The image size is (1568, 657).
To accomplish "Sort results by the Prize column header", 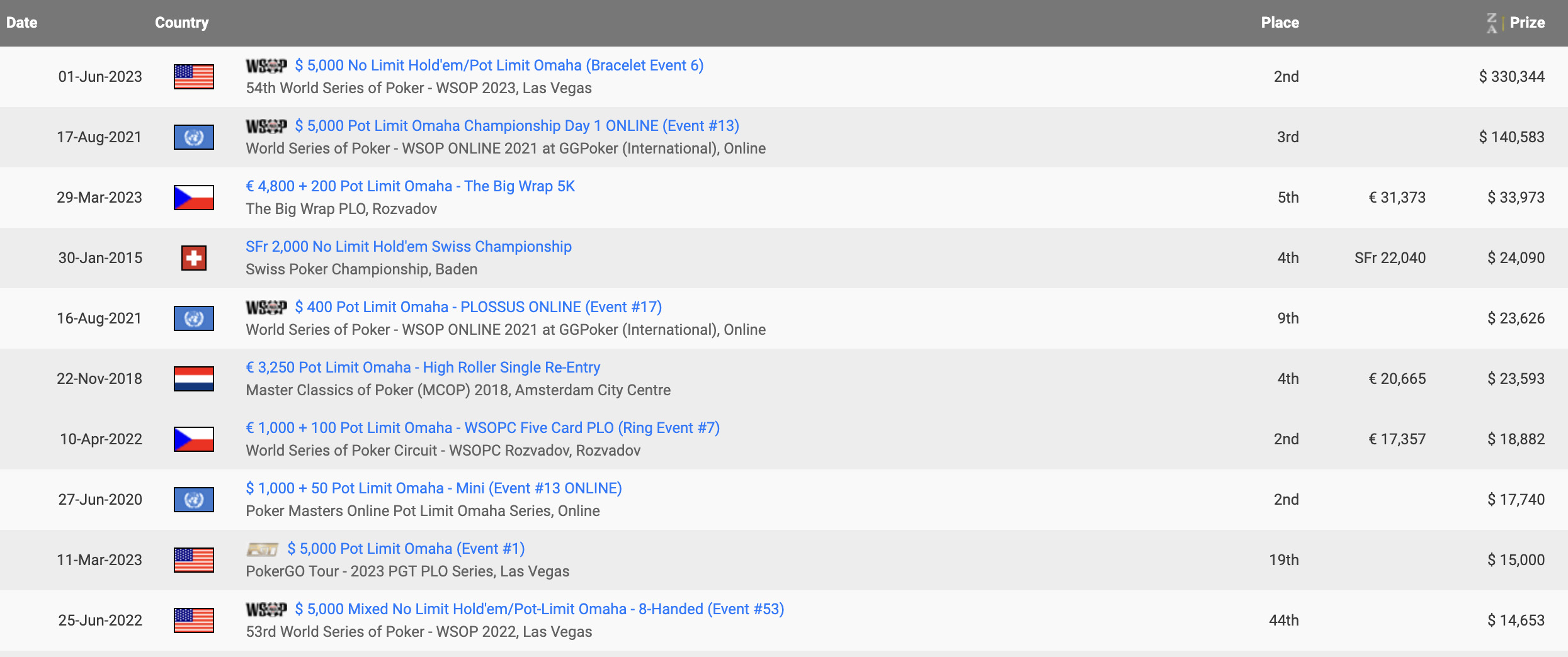I will [x=1527, y=23].
